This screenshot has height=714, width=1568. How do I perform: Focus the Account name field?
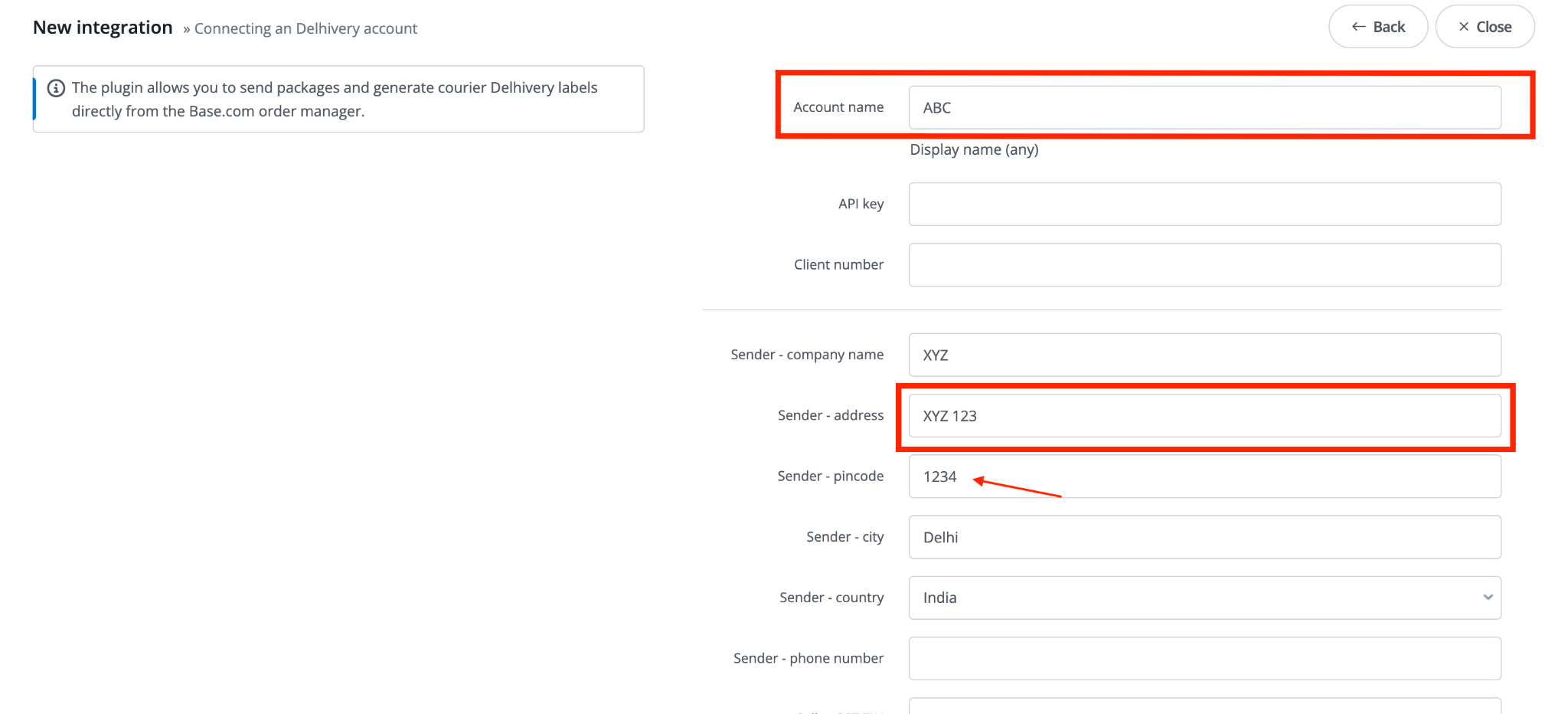tap(1204, 108)
